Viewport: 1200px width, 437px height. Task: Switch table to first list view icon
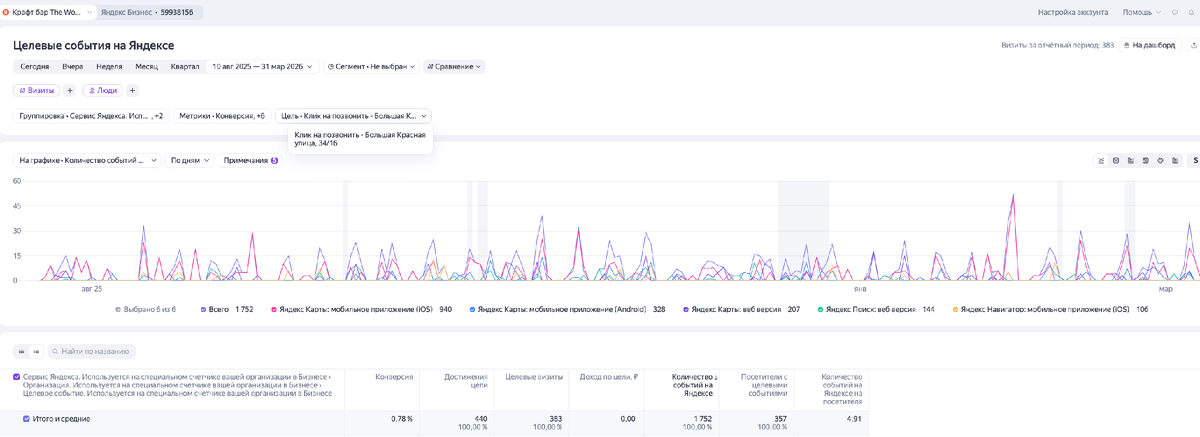click(22, 351)
